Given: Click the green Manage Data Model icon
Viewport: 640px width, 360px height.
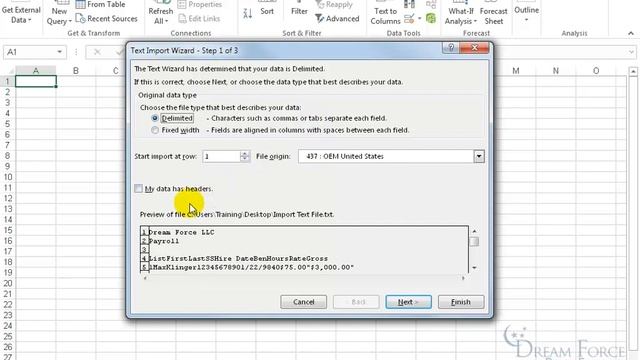Looking at the screenshot, I should pos(431,18).
